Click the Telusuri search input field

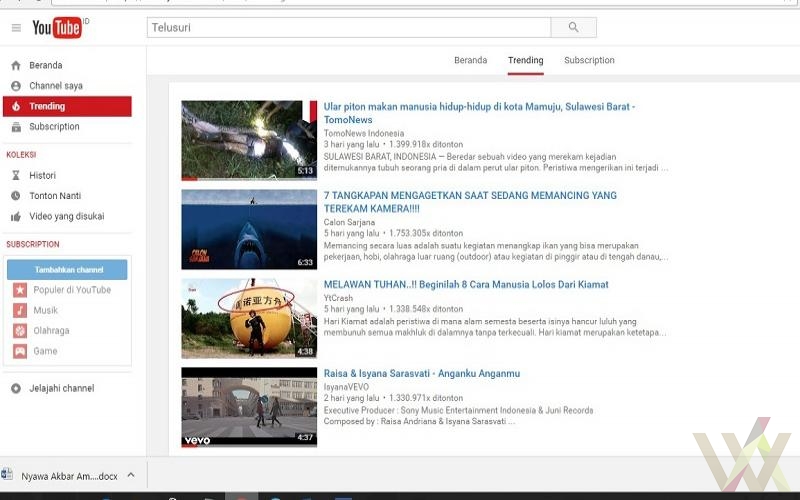(349, 28)
